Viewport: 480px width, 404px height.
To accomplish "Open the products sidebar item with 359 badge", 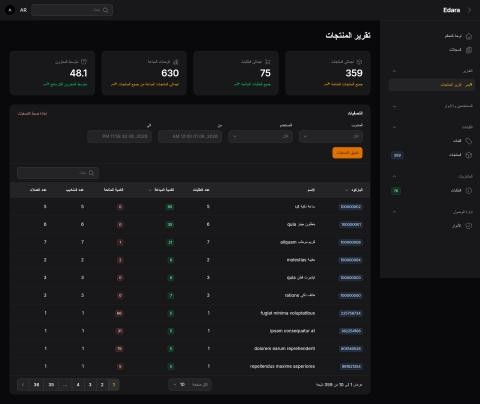I will click(431, 155).
